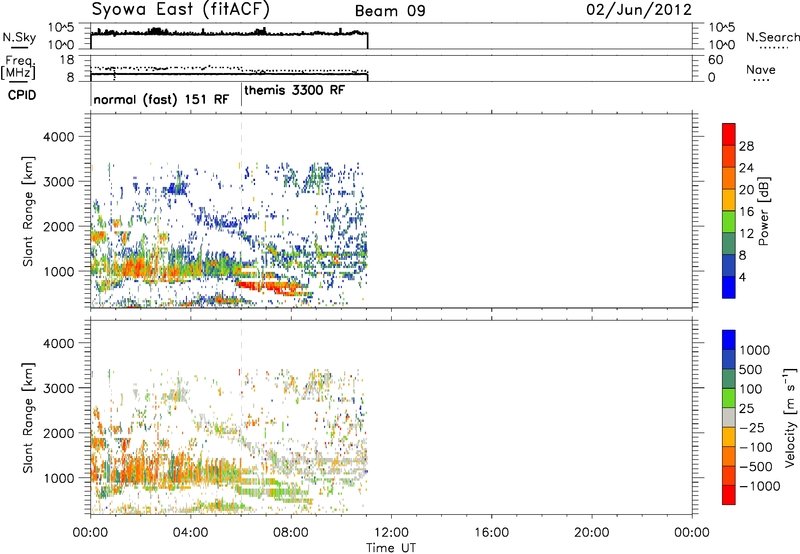Click the 'themis 3300 RF' CPID entry
The height and width of the screenshot is (554, 800).
point(294,90)
